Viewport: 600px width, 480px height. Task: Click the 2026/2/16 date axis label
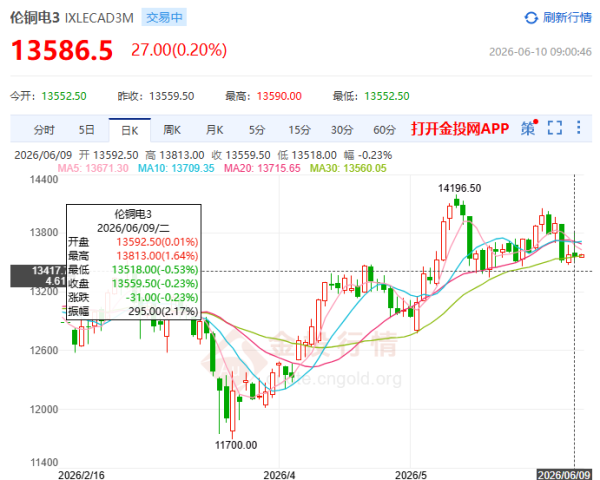click(81, 475)
